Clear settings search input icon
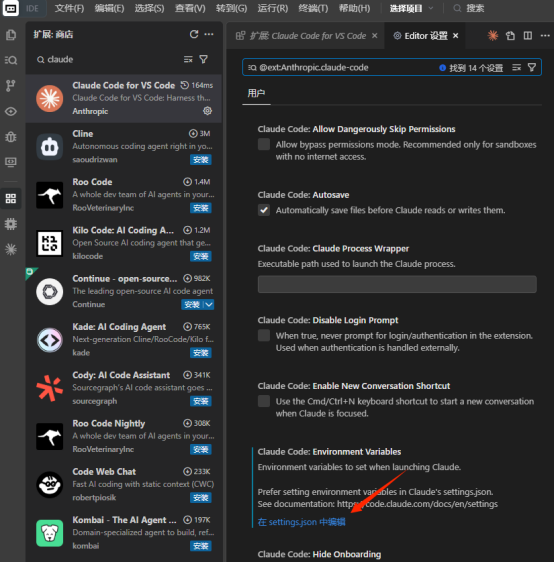 click(x=516, y=67)
